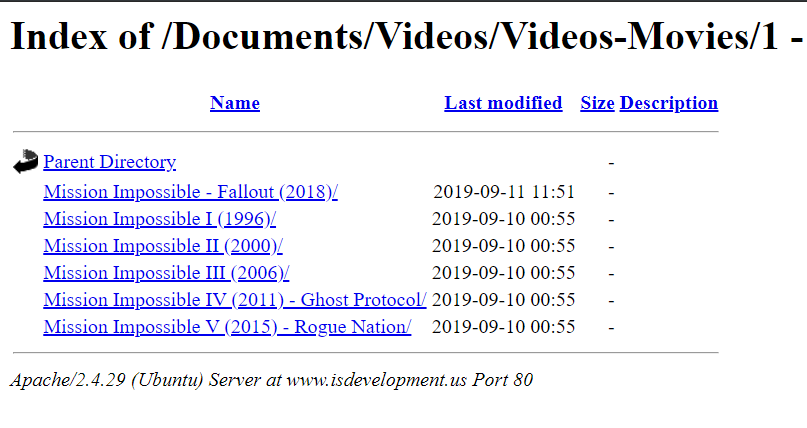807x428 pixels.
Task: Click the Description column header
Action: tap(668, 103)
